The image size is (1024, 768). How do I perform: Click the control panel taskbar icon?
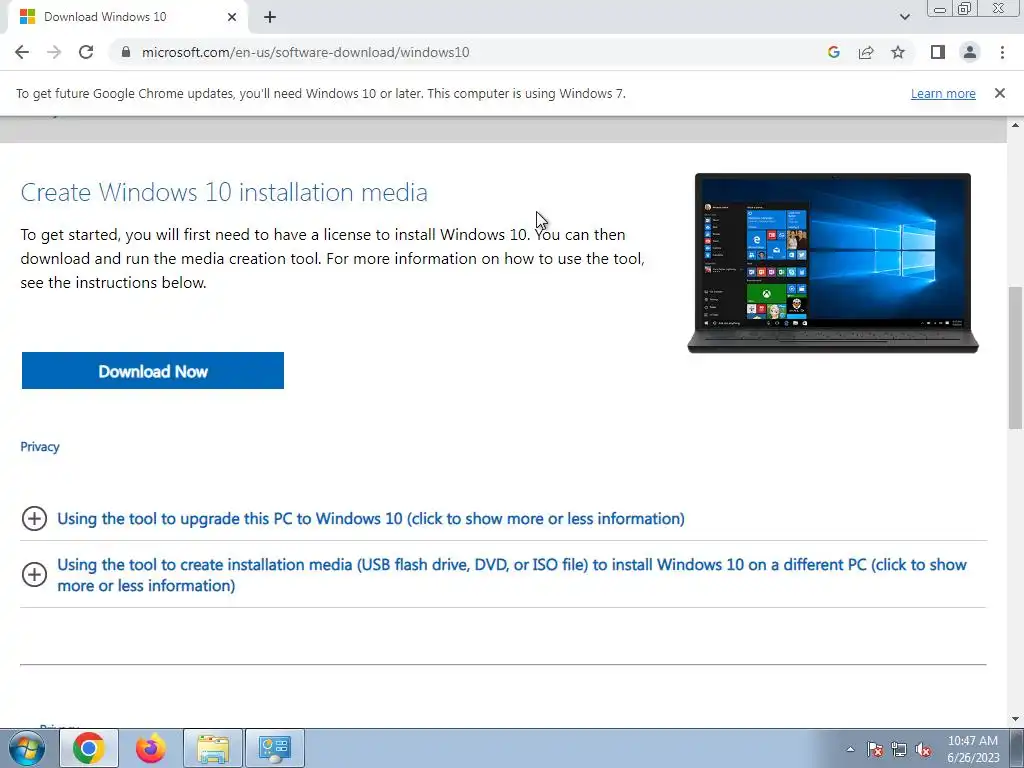point(274,748)
